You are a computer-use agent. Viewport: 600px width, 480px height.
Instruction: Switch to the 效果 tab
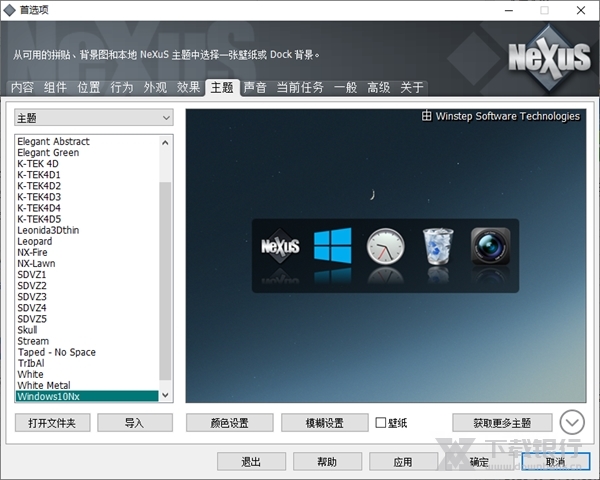coord(188,88)
